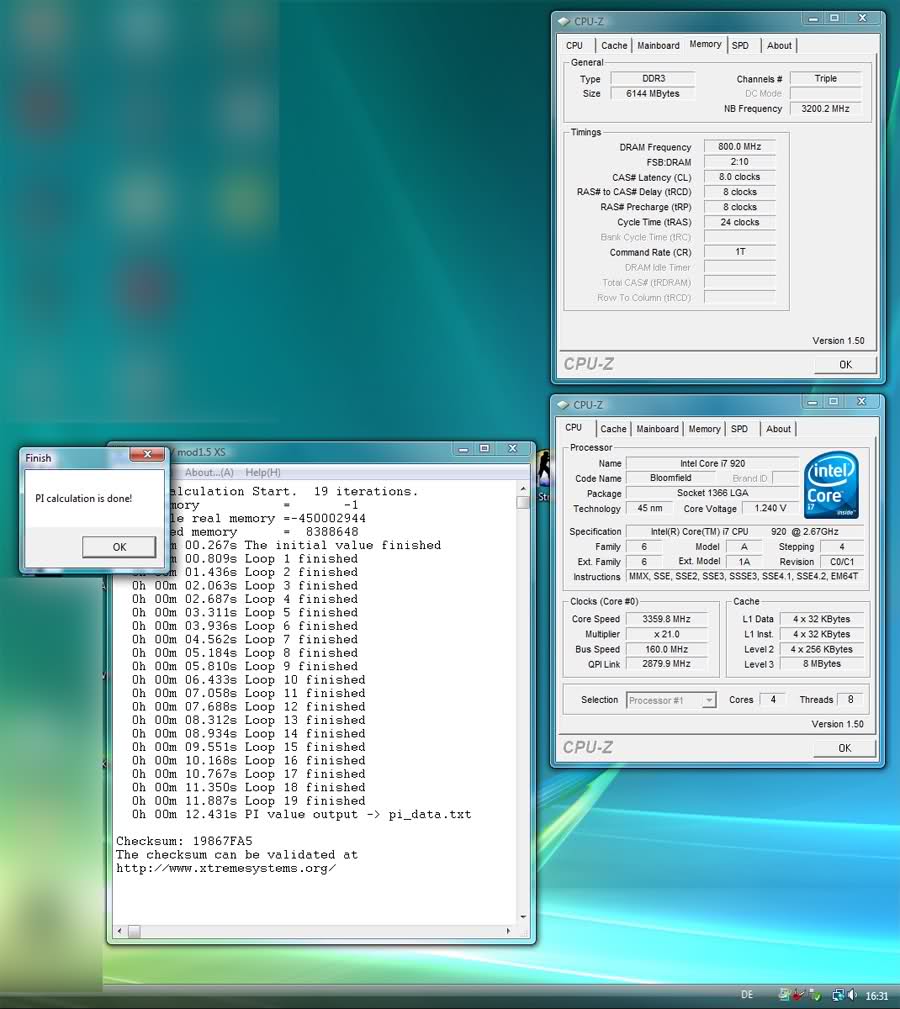This screenshot has width=900, height=1009.
Task: Click the Safely Remove Hardware tray icon
Action: tap(814, 995)
